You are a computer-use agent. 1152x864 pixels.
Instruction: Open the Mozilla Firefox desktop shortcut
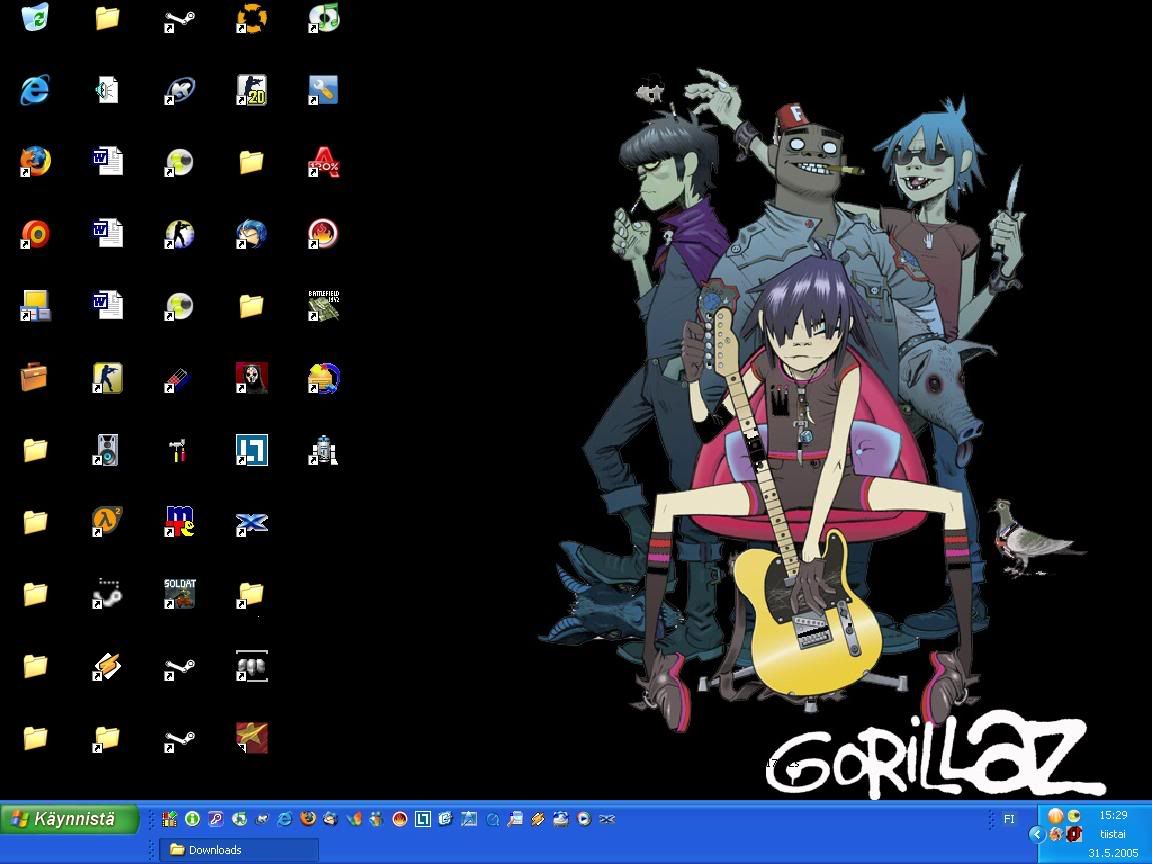tap(35, 162)
